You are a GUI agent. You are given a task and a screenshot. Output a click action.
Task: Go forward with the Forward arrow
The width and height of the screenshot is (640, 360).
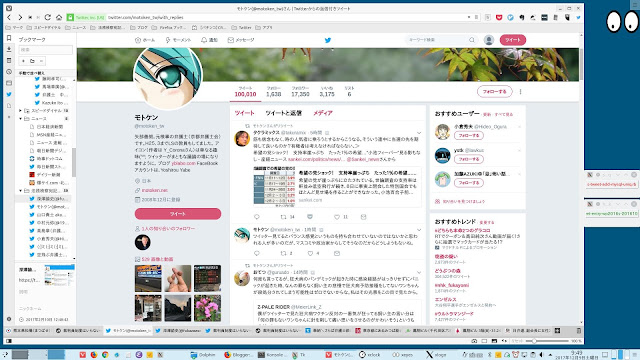click(20, 18)
